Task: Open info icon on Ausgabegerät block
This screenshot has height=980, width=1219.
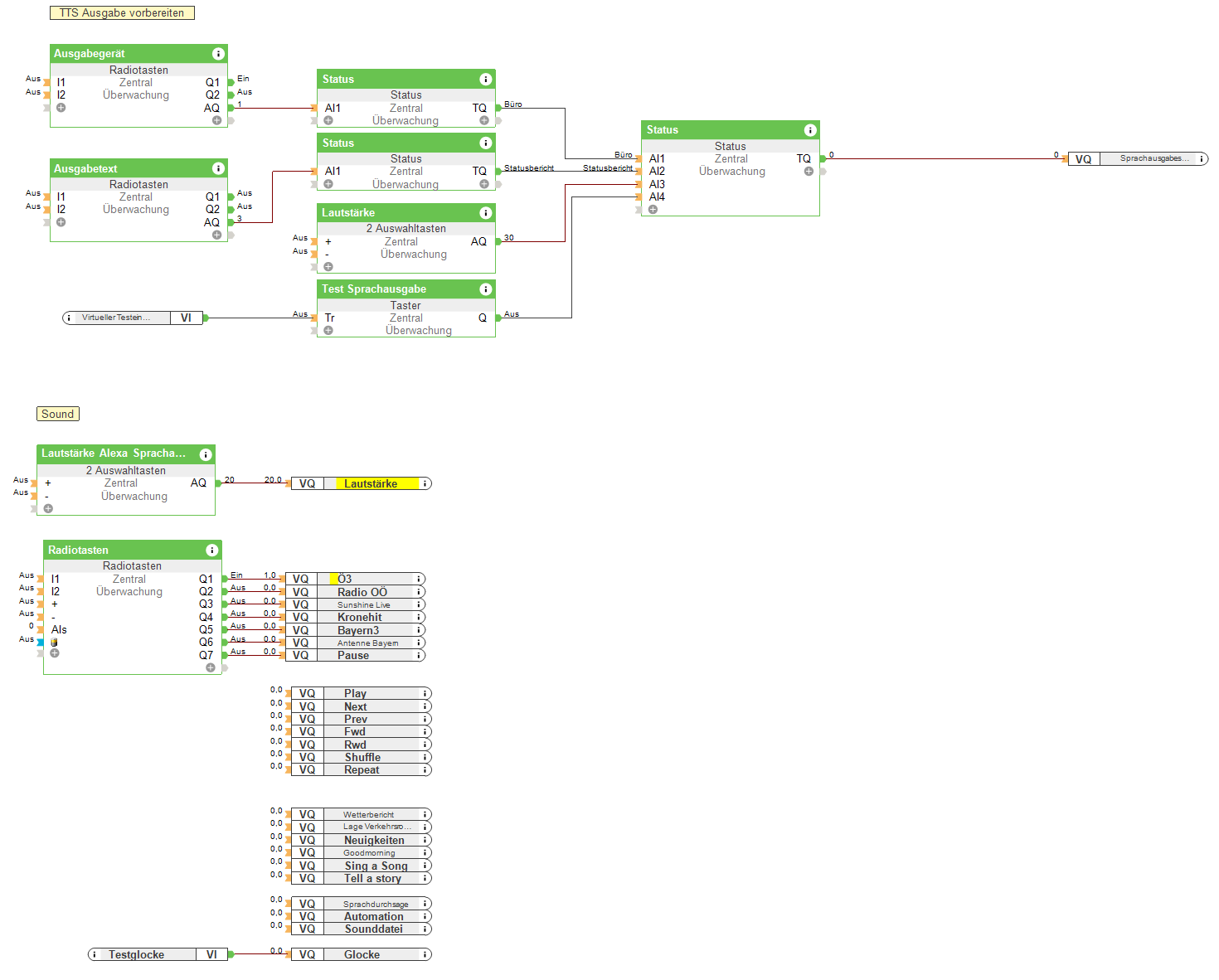Action: coord(218,54)
